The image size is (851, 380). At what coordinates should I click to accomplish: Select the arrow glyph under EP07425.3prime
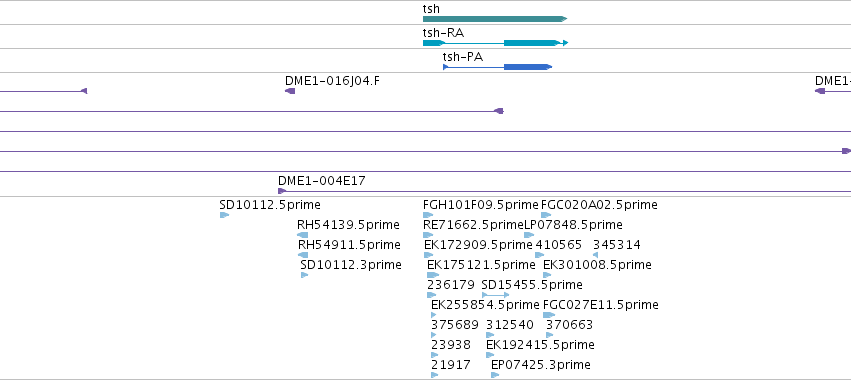[x=495, y=375]
